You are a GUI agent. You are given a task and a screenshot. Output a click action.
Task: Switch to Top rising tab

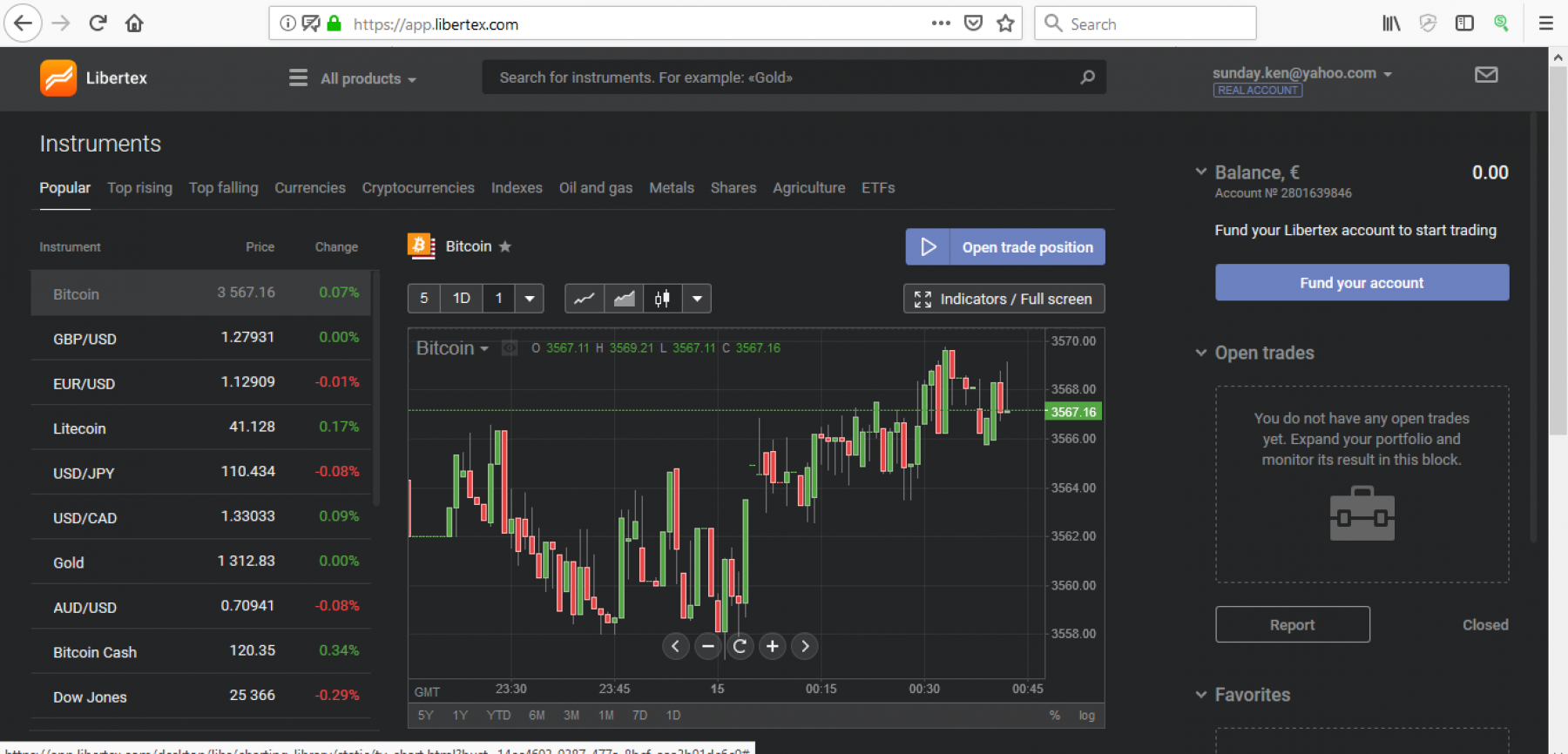(139, 188)
